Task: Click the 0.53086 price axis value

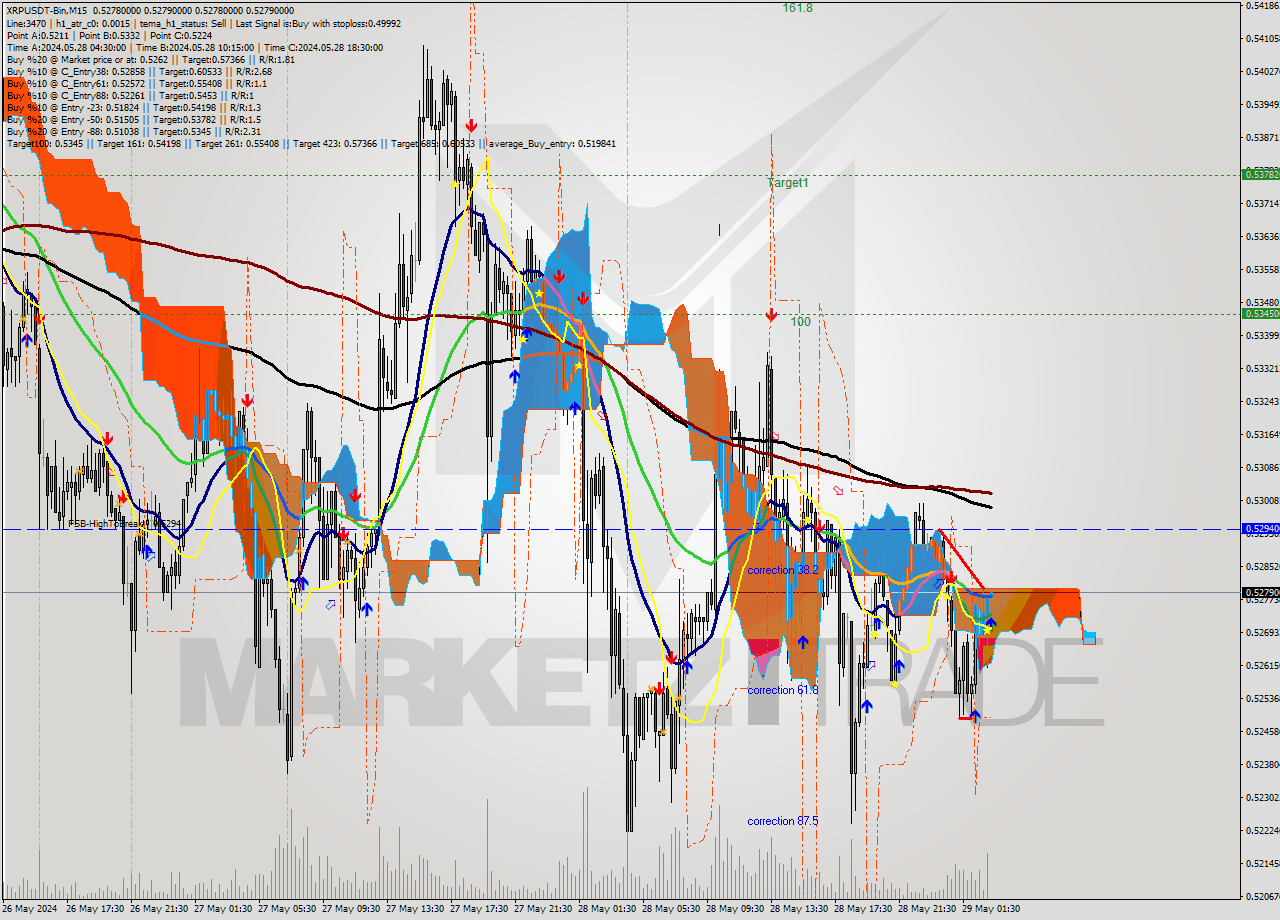Action: (1261, 468)
